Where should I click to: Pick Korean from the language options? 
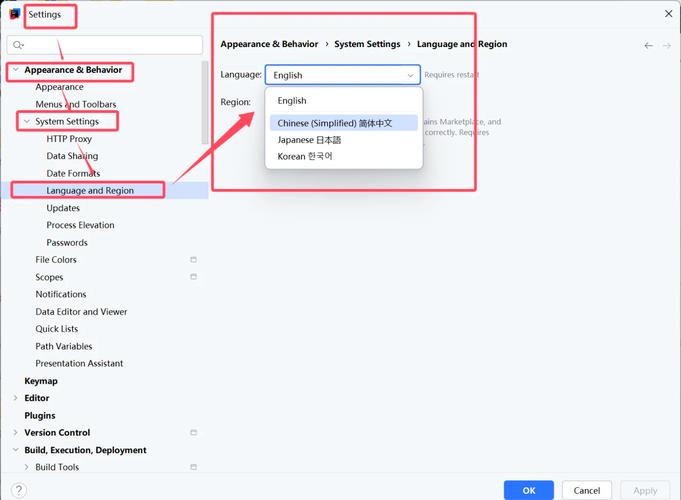click(x=305, y=156)
